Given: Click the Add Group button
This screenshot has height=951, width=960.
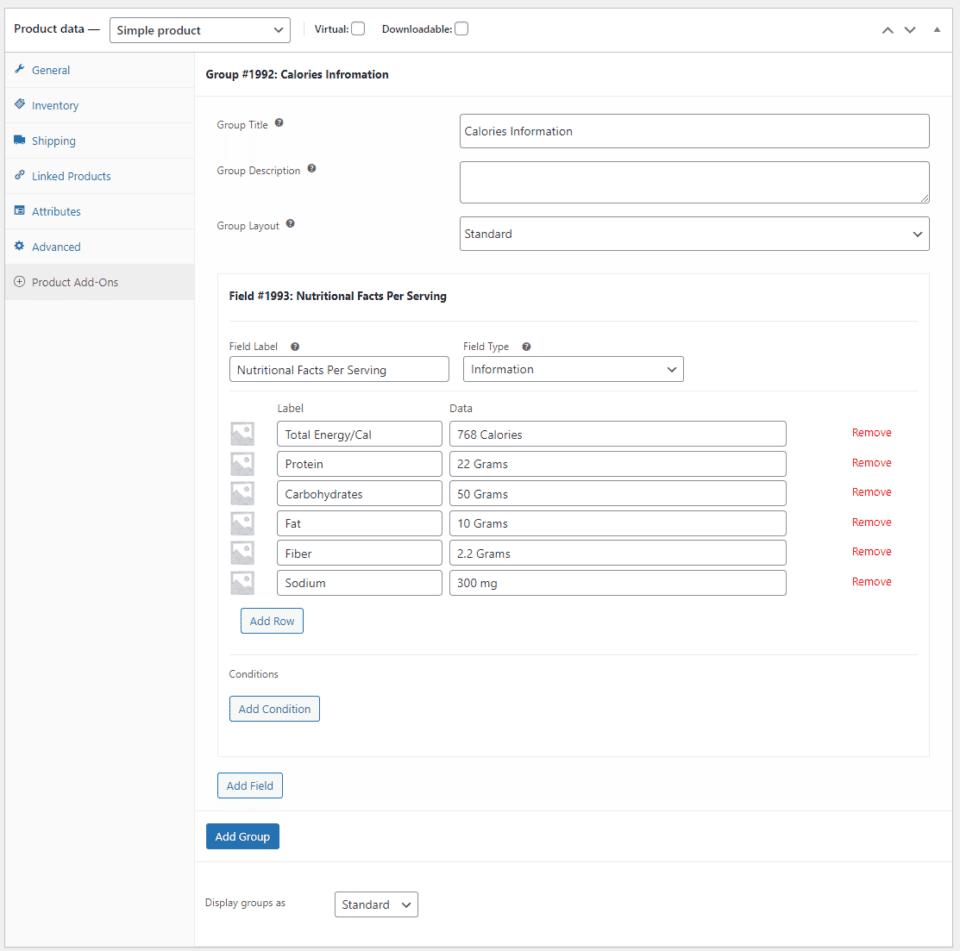Looking at the screenshot, I should pyautogui.click(x=242, y=836).
